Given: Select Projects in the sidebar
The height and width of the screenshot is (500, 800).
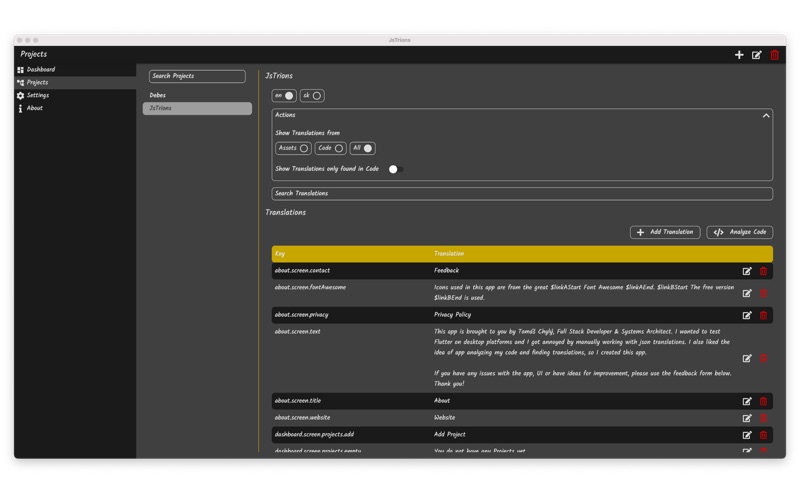Looking at the screenshot, I should [75, 82].
